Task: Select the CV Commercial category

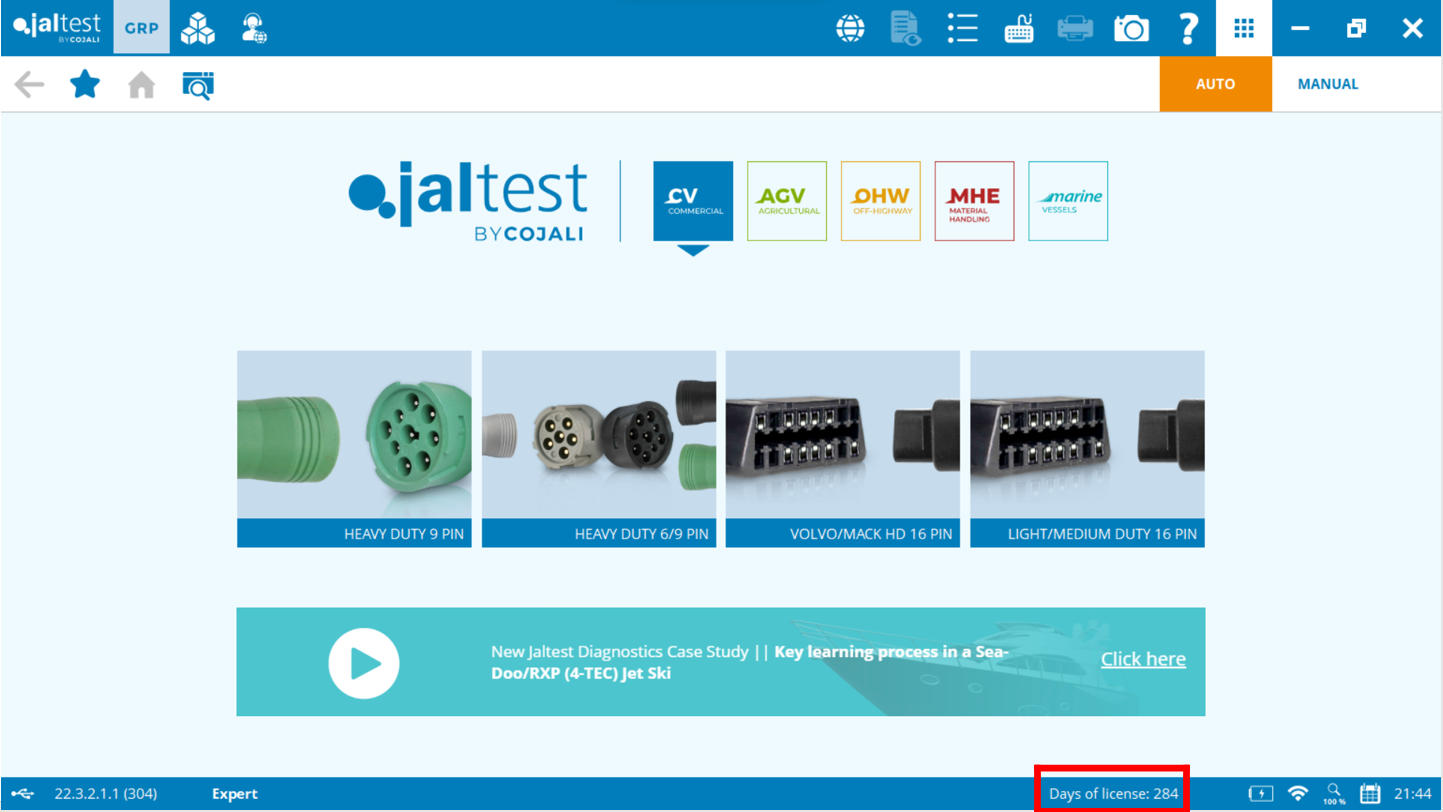Action: (x=693, y=201)
